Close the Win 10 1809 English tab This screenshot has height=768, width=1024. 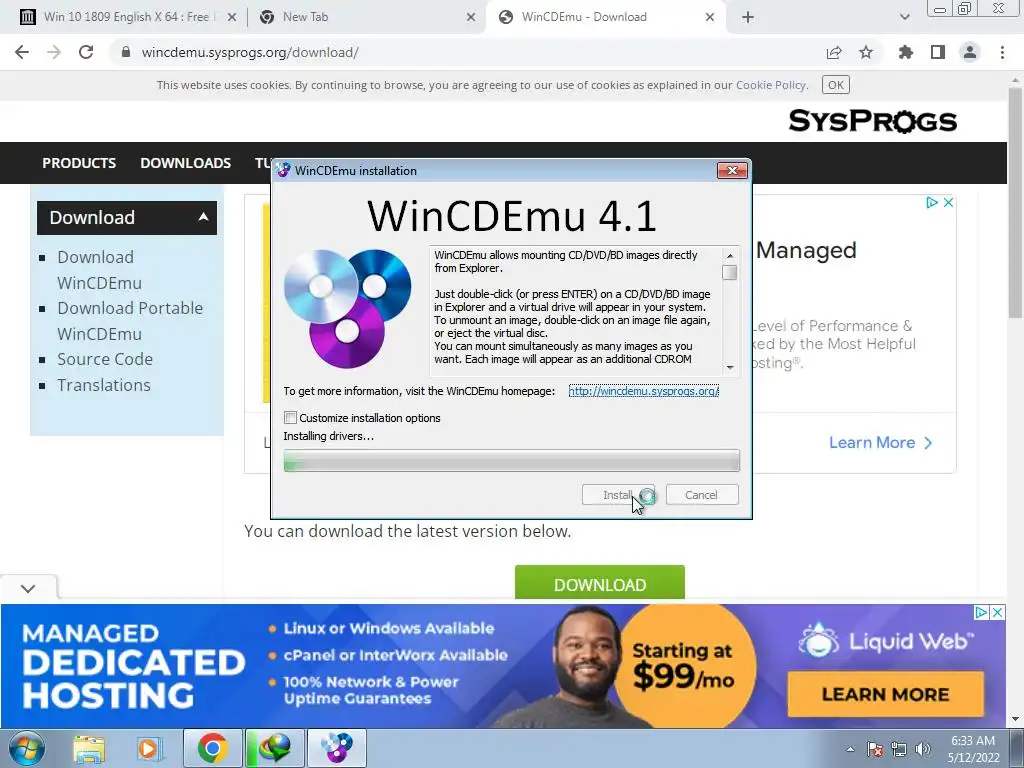[x=231, y=17]
